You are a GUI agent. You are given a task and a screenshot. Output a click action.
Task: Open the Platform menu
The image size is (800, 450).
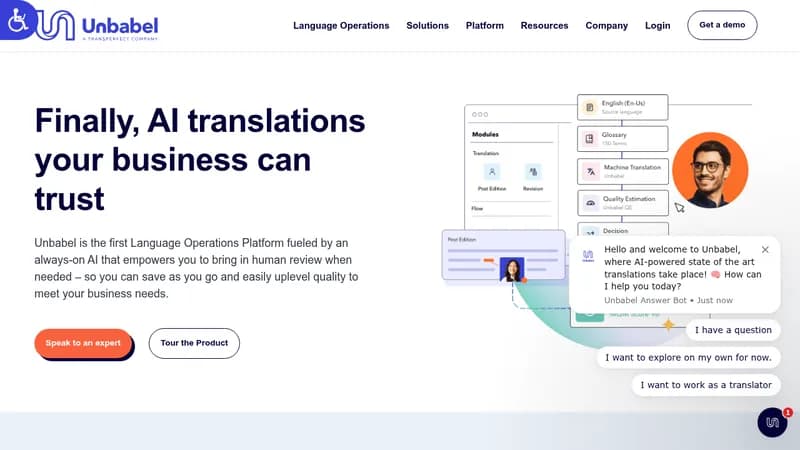click(484, 26)
